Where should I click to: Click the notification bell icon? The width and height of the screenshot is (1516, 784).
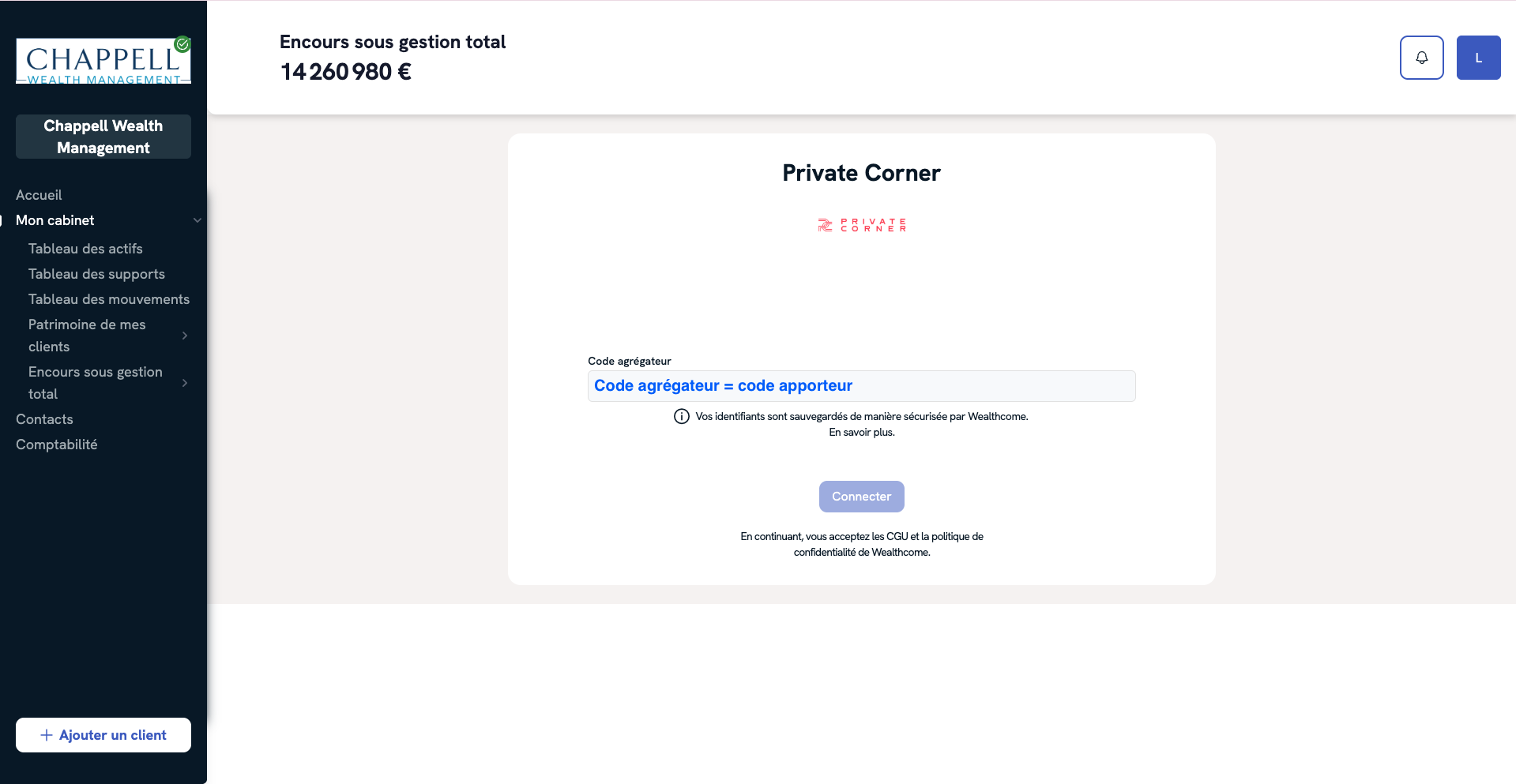(x=1421, y=58)
